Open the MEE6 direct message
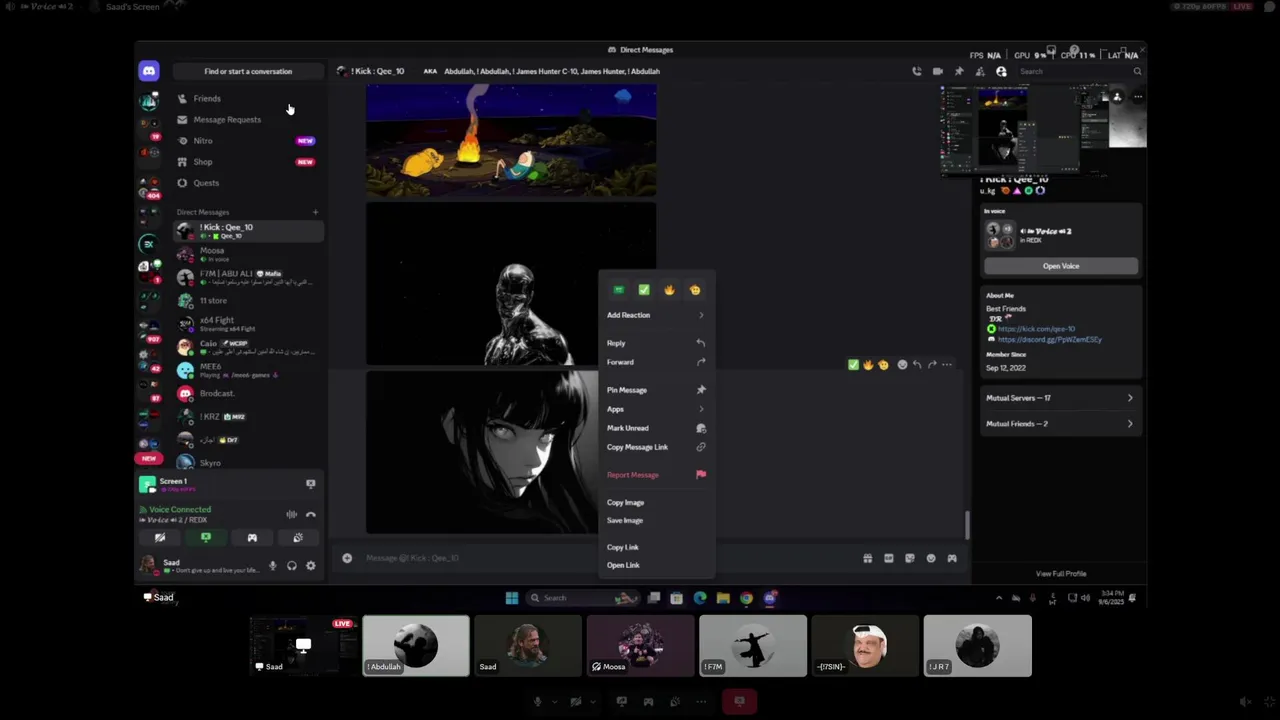Screen dimensions: 1280x720 [x=248, y=370]
